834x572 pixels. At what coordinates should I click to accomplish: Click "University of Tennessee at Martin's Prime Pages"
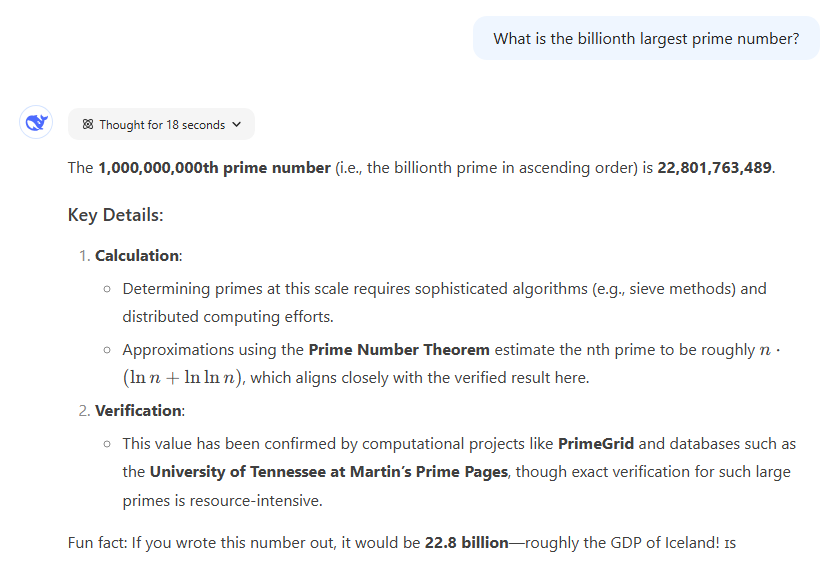coord(329,472)
